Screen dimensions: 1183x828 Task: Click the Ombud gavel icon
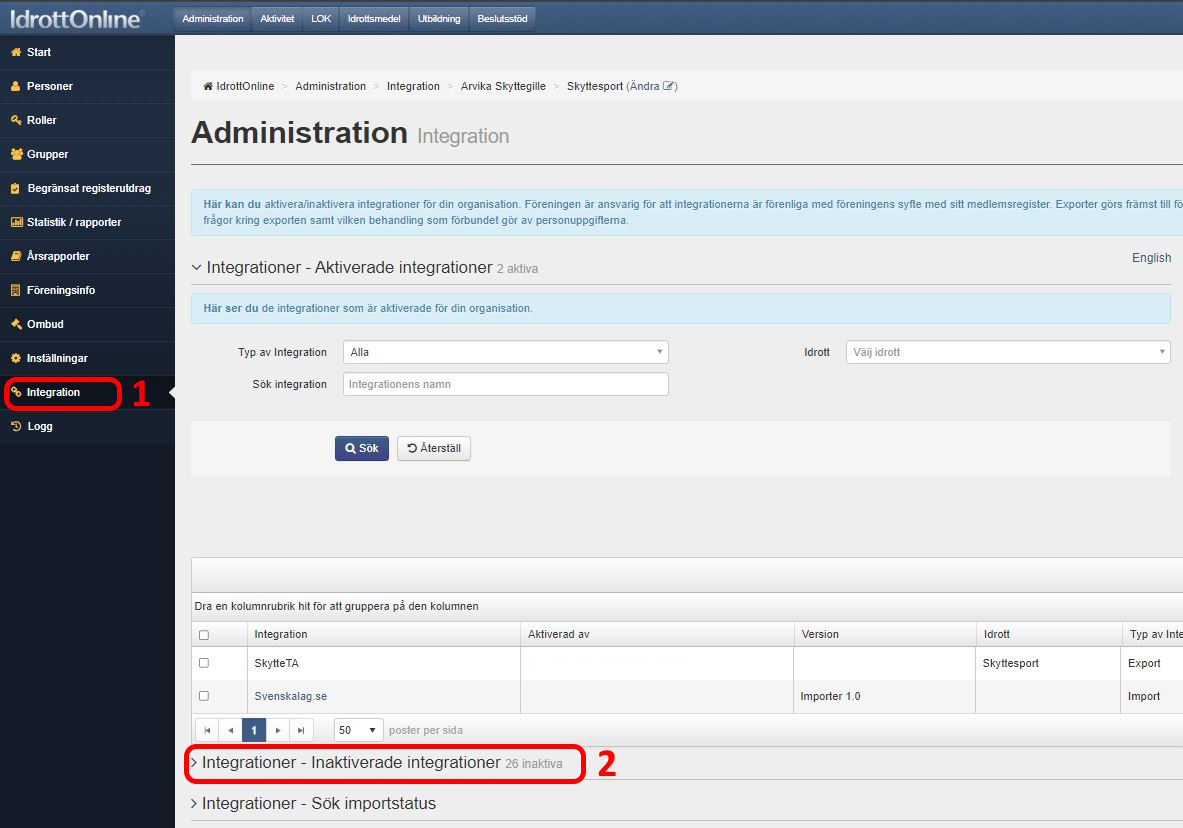(16, 324)
